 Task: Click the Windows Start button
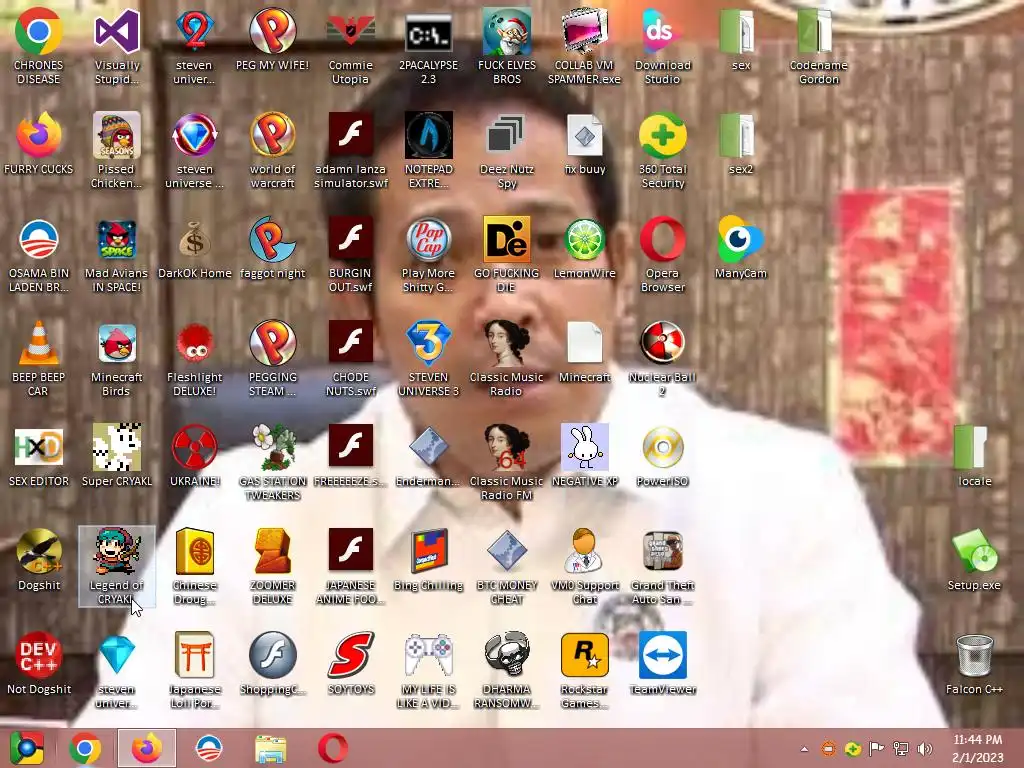pyautogui.click(x=26, y=748)
